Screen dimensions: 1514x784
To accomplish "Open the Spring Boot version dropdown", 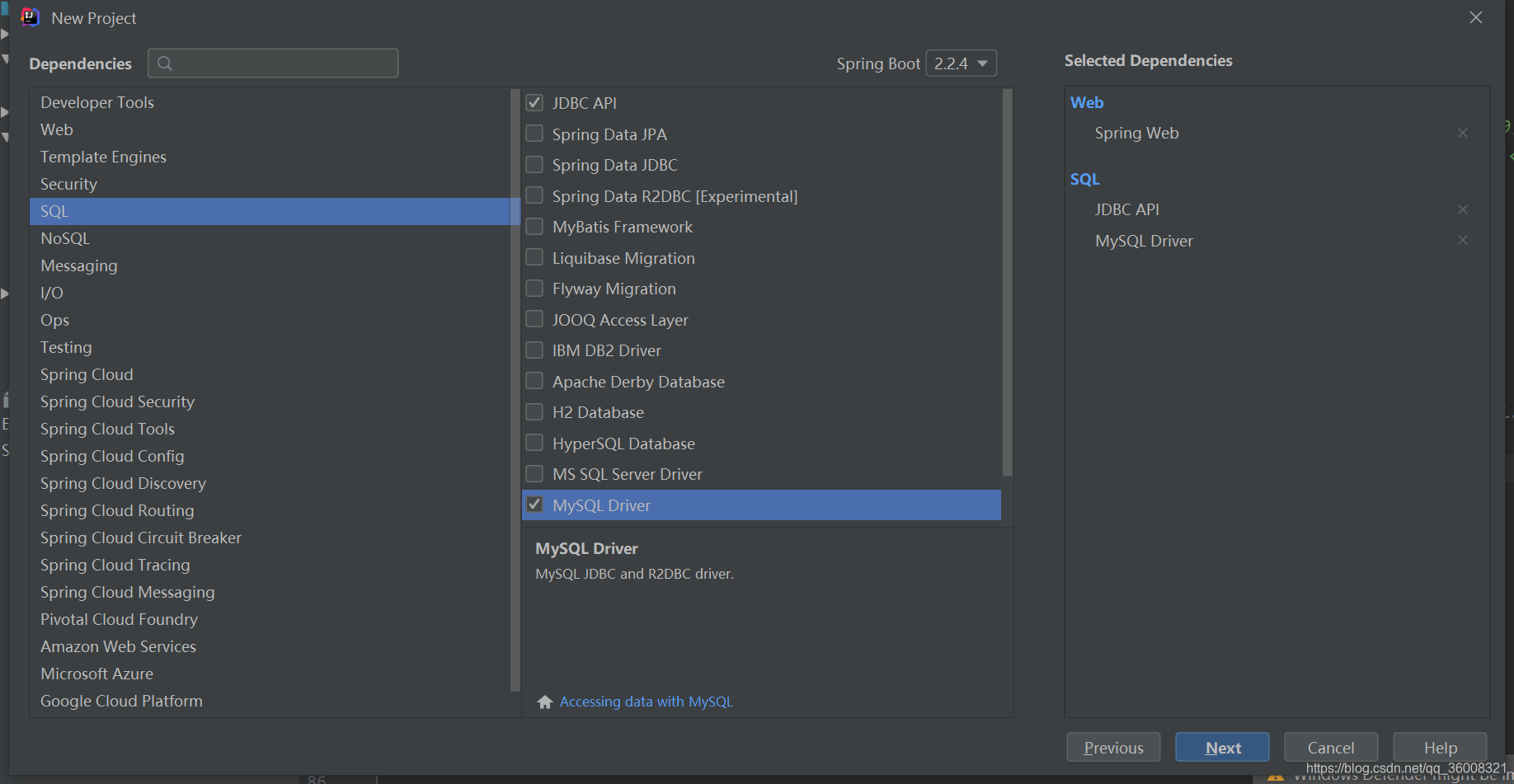I will click(x=961, y=63).
